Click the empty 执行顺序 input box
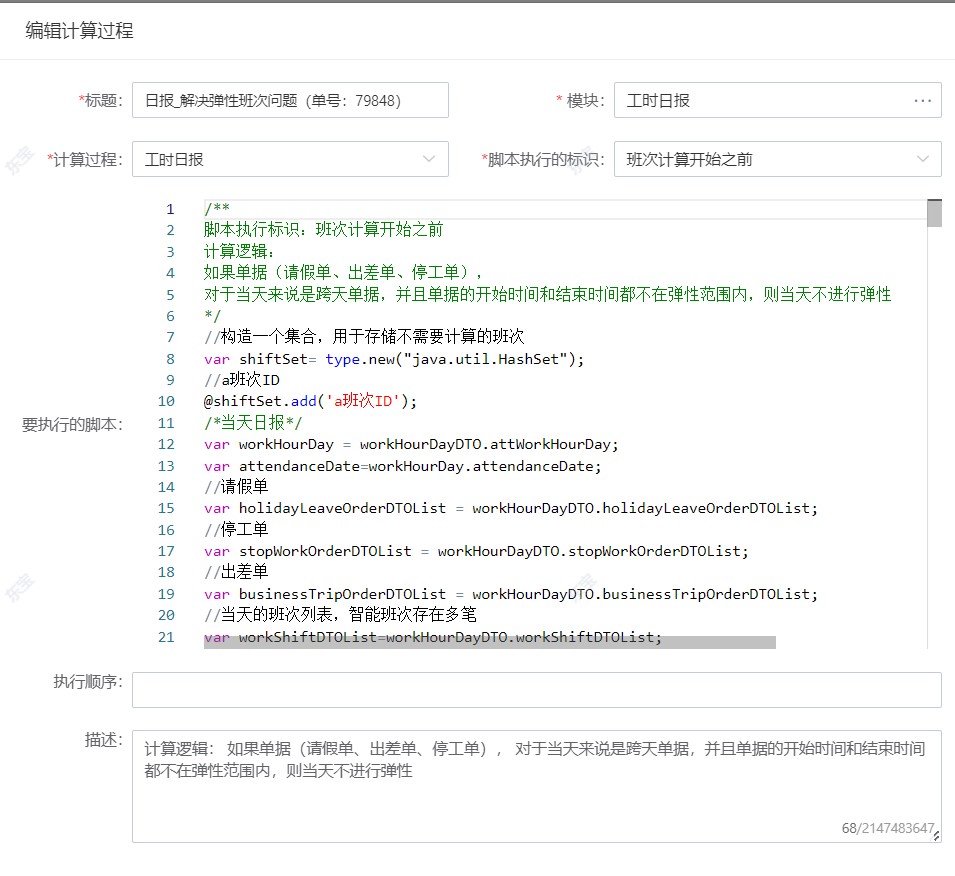Screen dimensions: 955x876 coord(536,690)
